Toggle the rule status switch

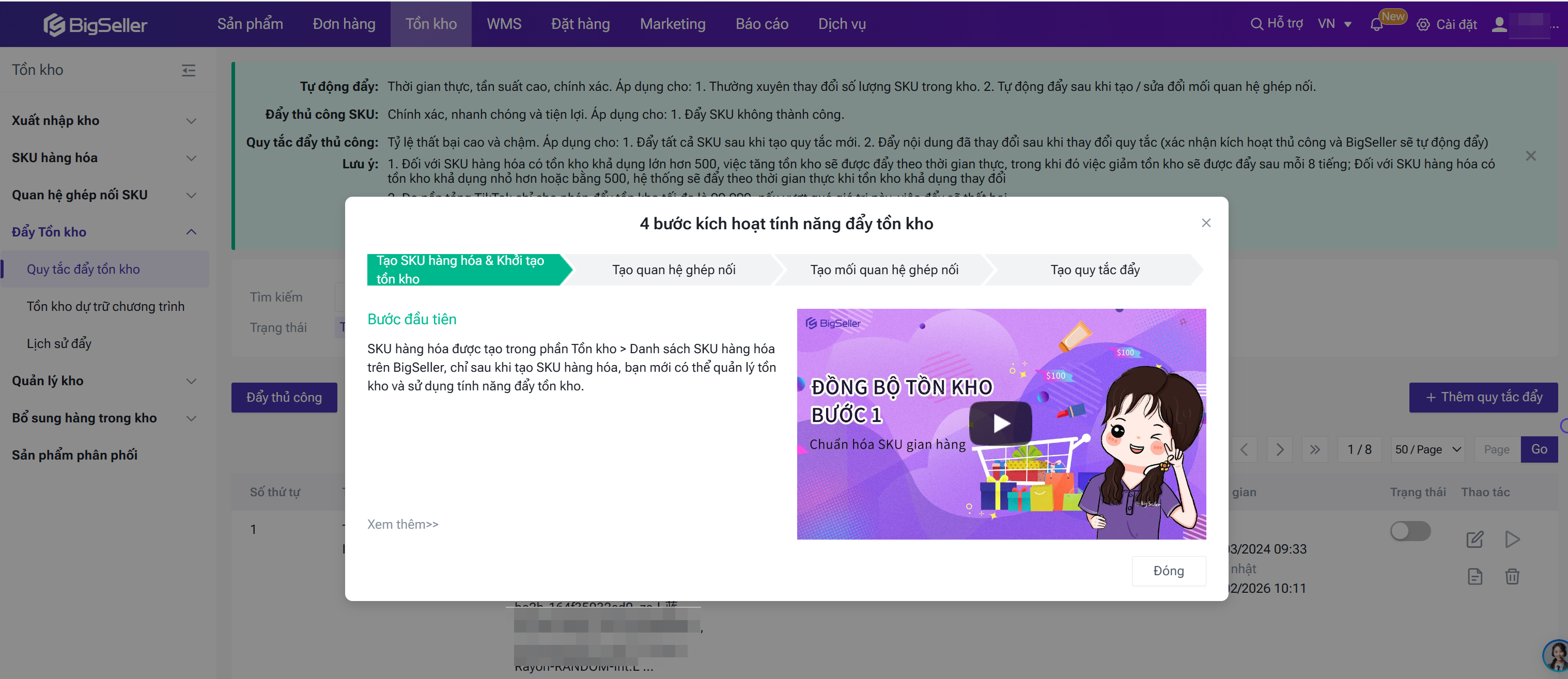(1410, 531)
